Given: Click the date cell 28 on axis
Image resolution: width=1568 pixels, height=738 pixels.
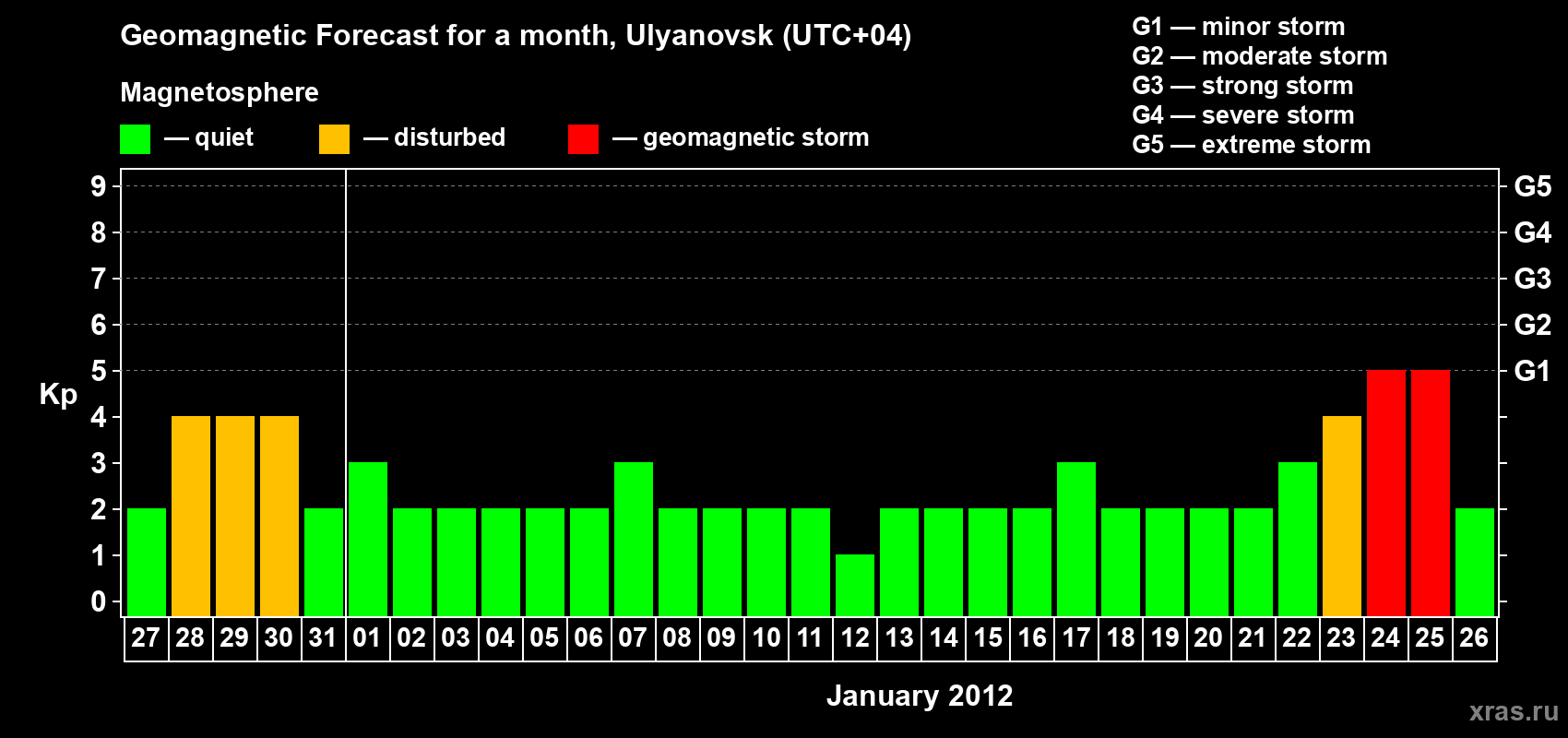Looking at the screenshot, I should (x=191, y=638).
